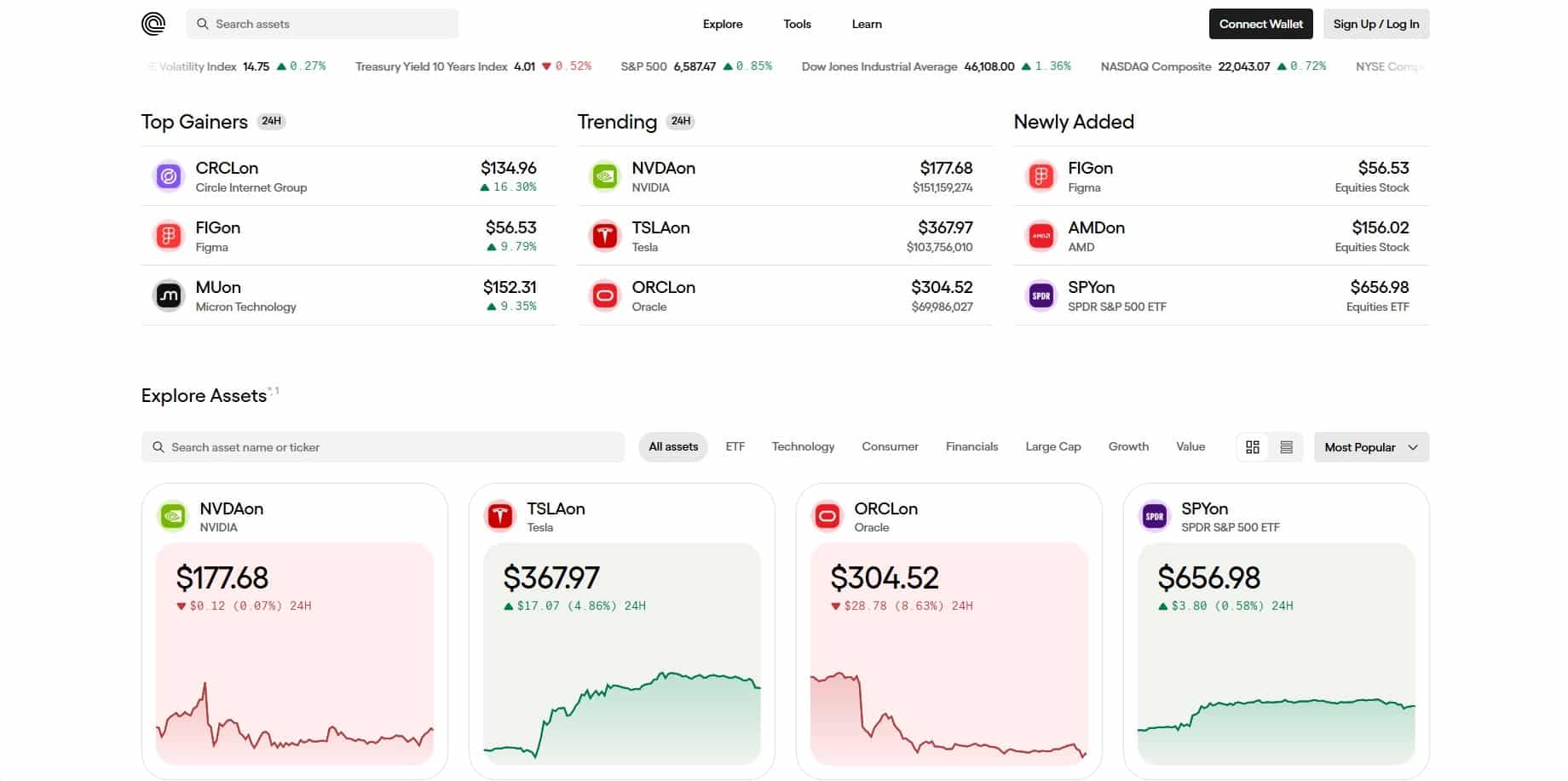Click the NVDAon NVIDIA icon in Trending
Viewport: 1568px width, 781px height.
pyautogui.click(x=605, y=176)
